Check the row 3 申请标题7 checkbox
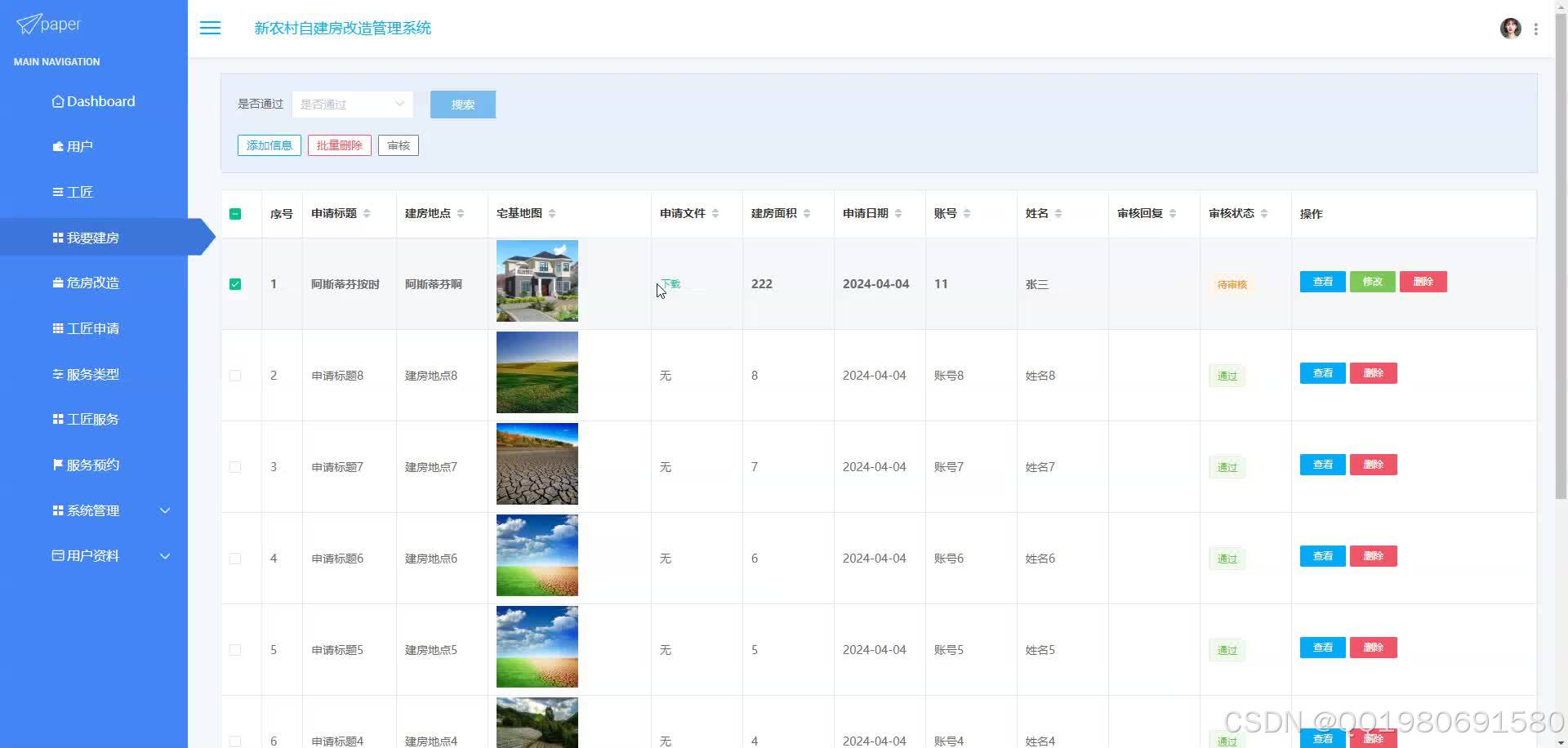 235,467
